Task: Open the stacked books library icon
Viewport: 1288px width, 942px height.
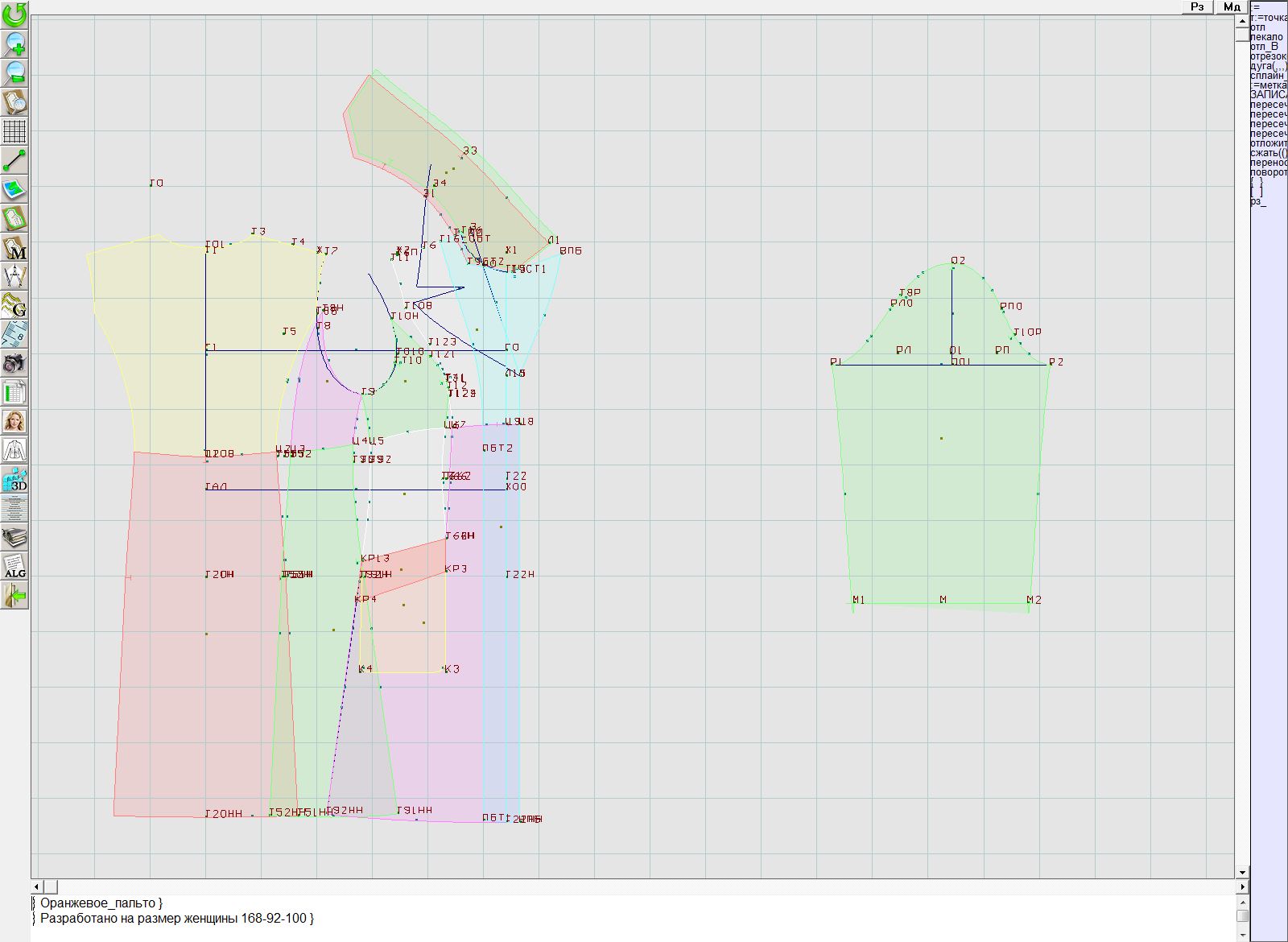Action: [14, 537]
